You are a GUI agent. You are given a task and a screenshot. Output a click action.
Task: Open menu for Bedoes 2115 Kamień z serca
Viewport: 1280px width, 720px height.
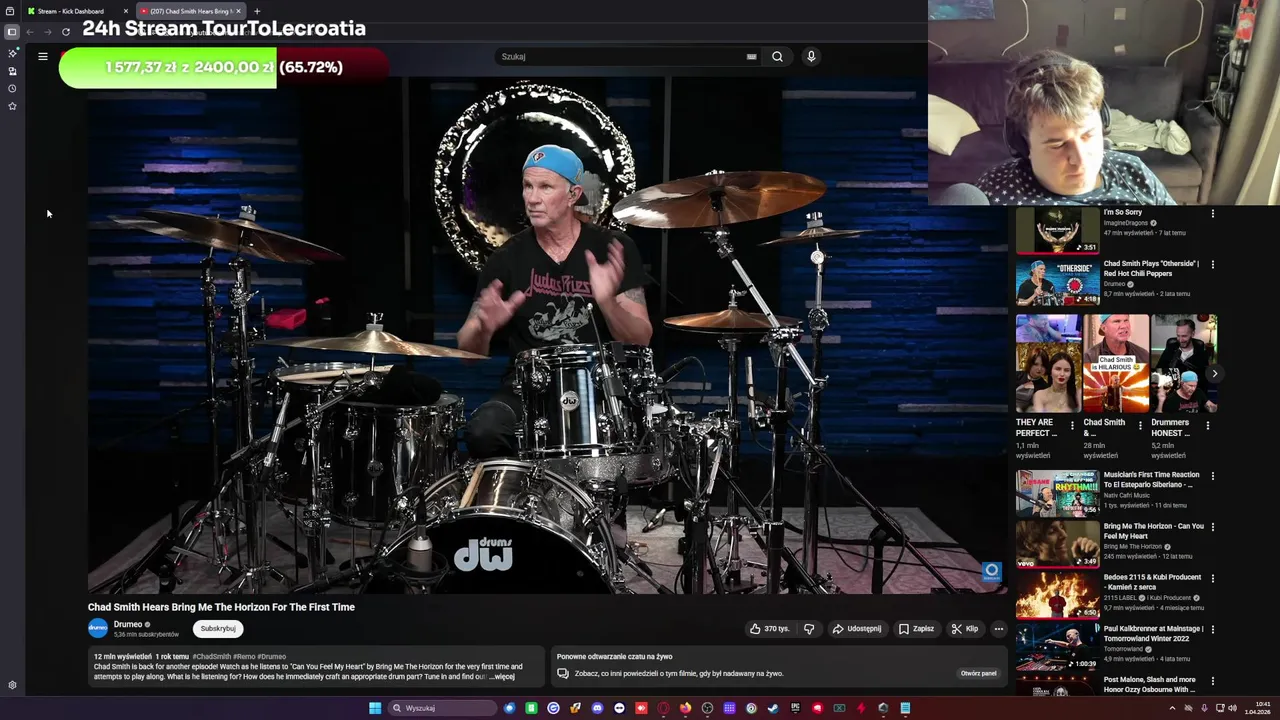tap(1213, 578)
